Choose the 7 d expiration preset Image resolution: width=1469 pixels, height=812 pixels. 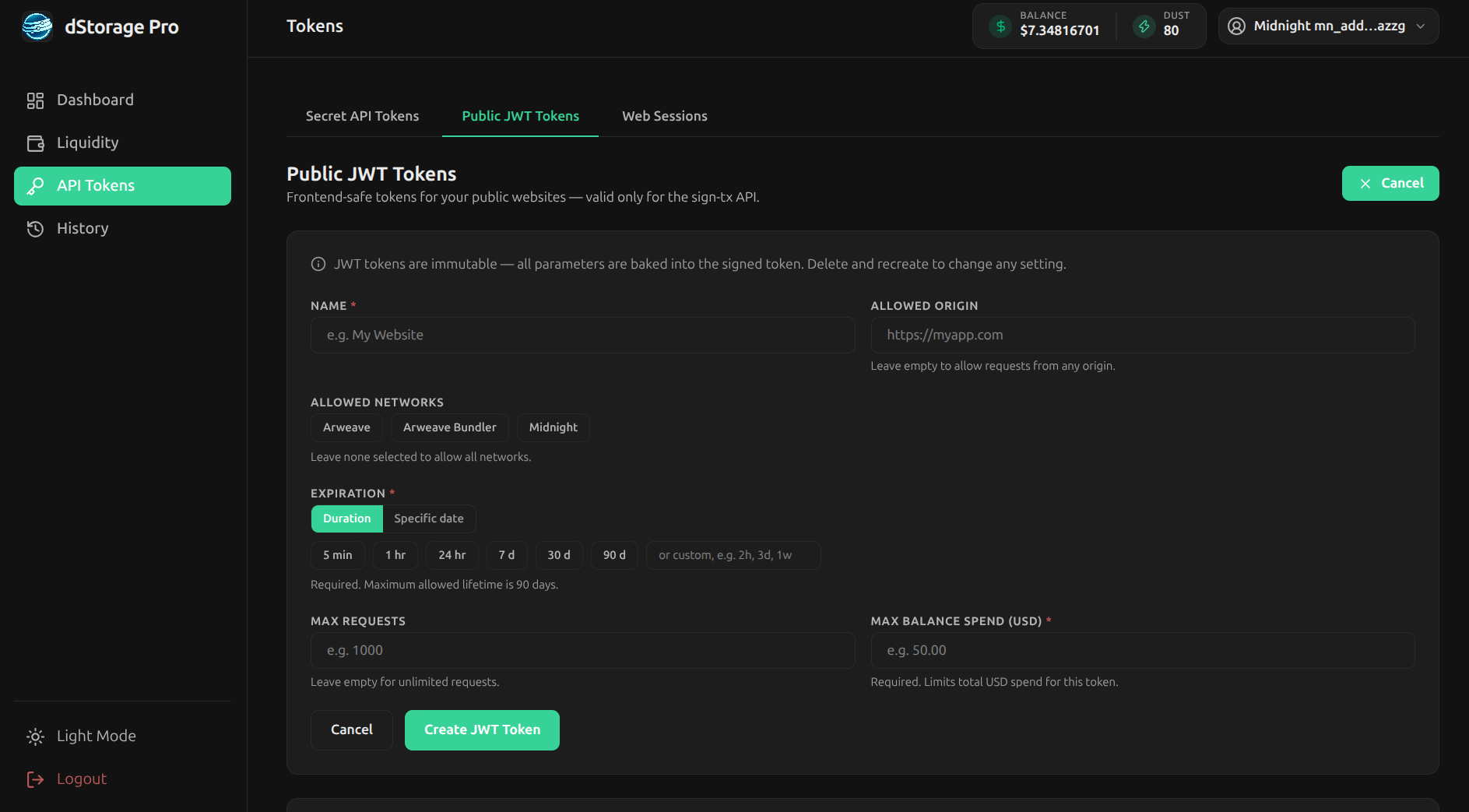[507, 555]
